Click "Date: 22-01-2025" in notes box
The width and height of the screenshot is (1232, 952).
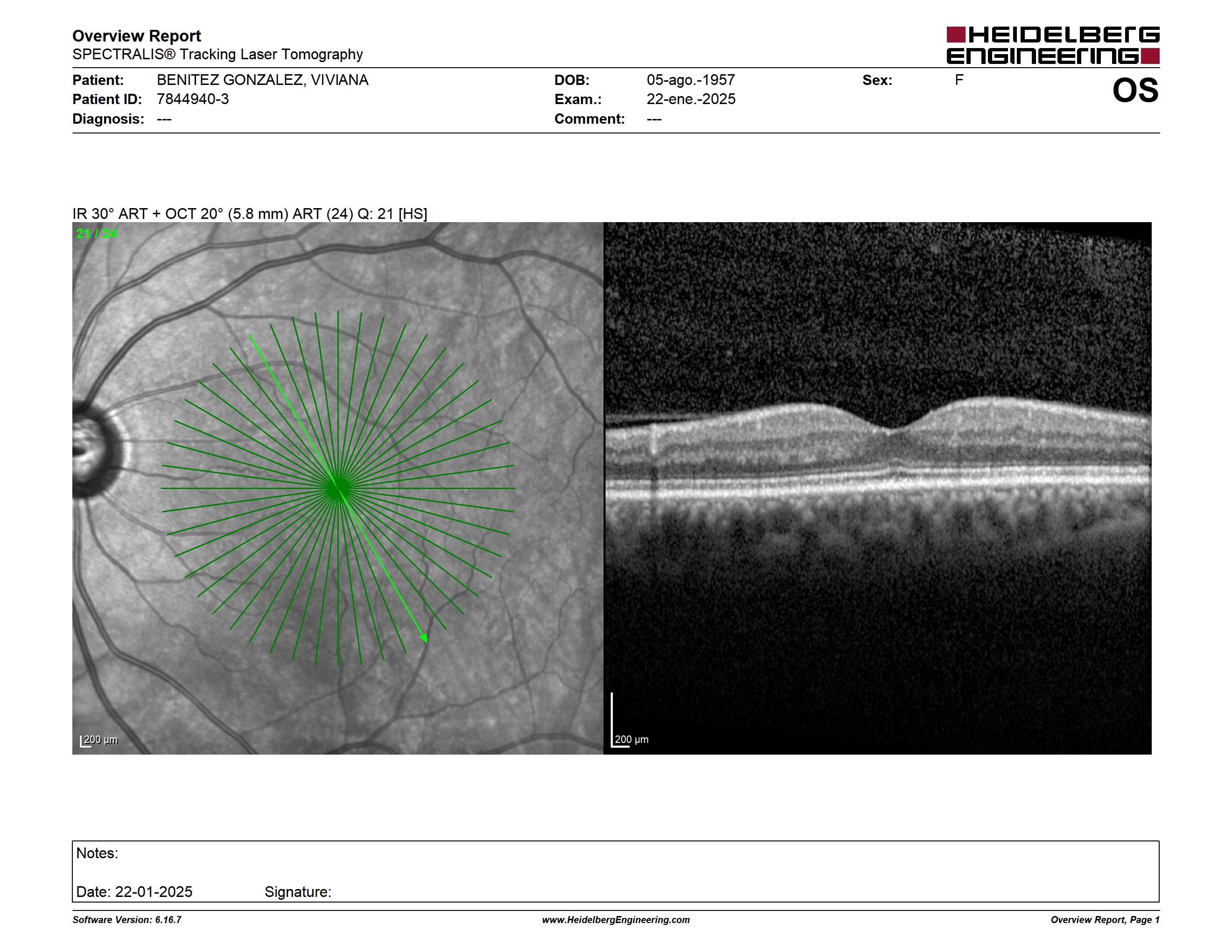[134, 892]
